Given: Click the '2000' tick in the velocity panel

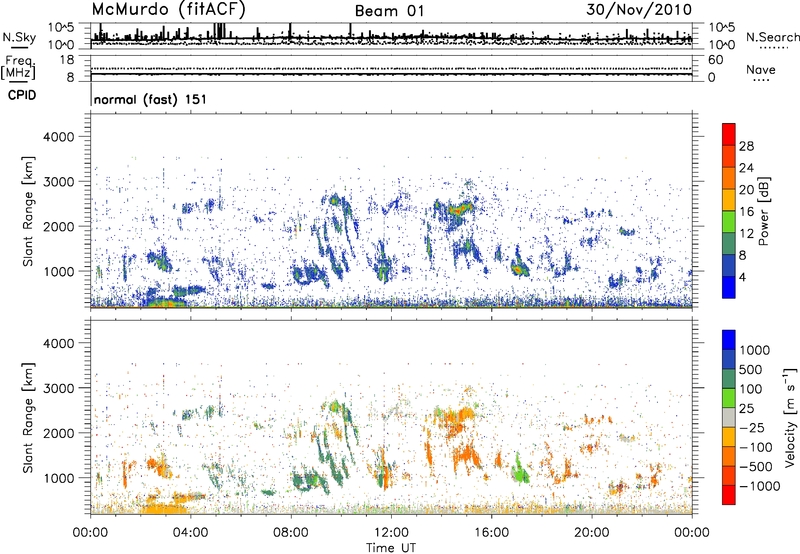Looking at the screenshot, I should pyautogui.click(x=58, y=433).
